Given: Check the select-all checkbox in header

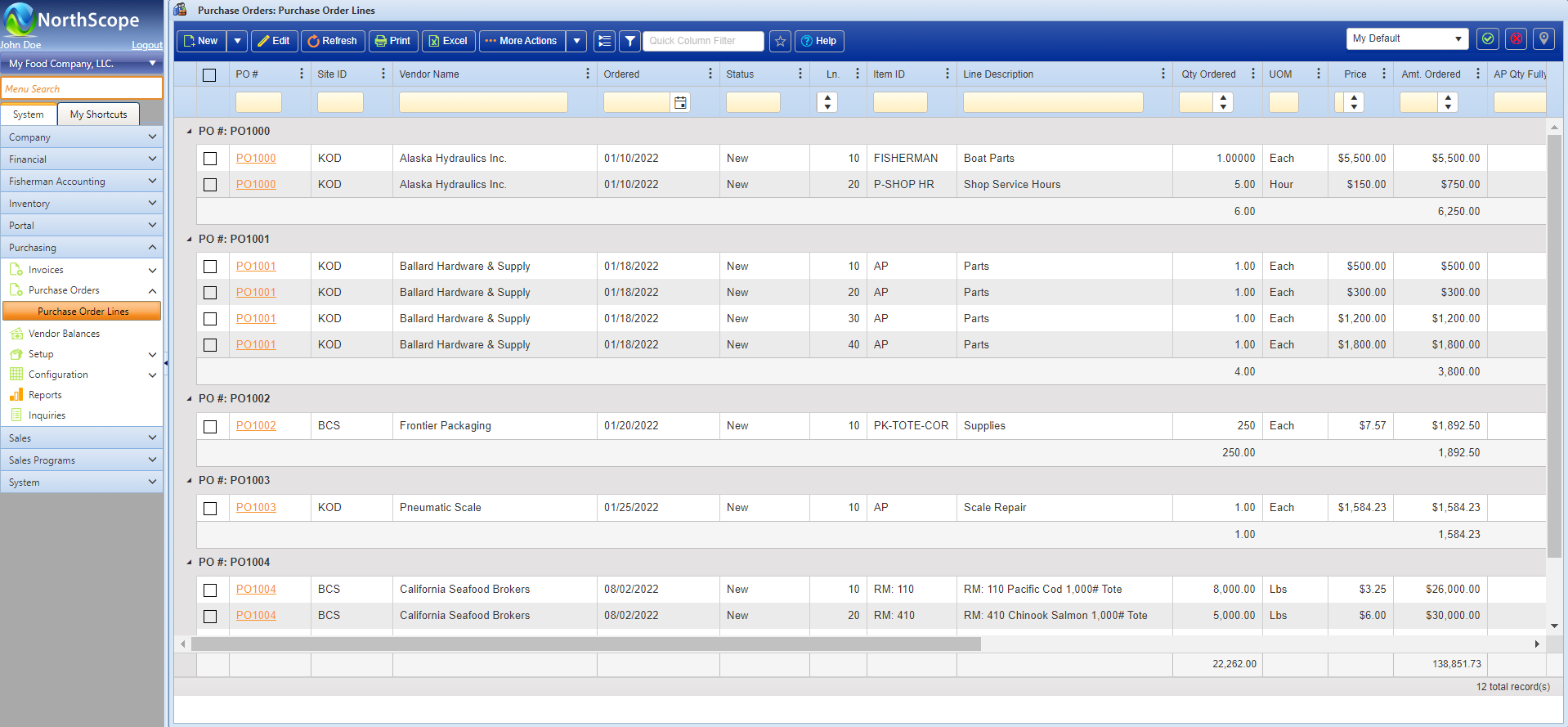Looking at the screenshot, I should 209,75.
